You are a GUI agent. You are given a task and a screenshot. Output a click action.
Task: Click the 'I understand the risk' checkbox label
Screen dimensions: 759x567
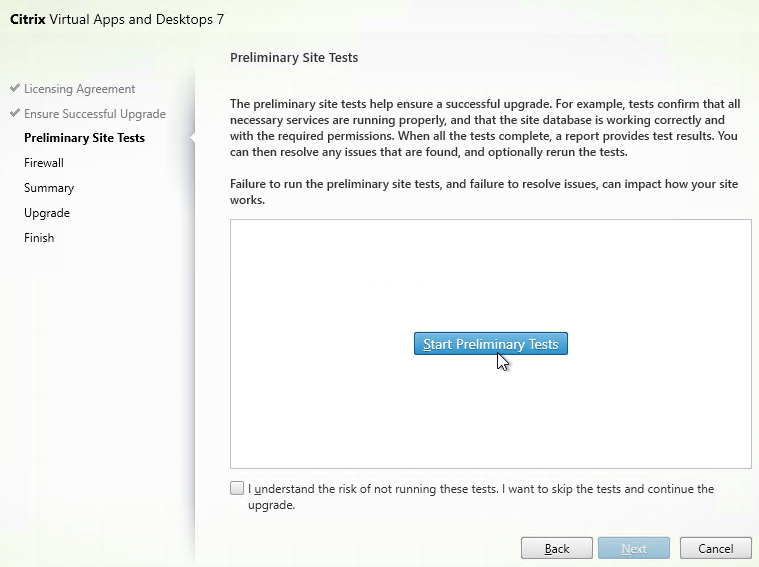tap(481, 497)
